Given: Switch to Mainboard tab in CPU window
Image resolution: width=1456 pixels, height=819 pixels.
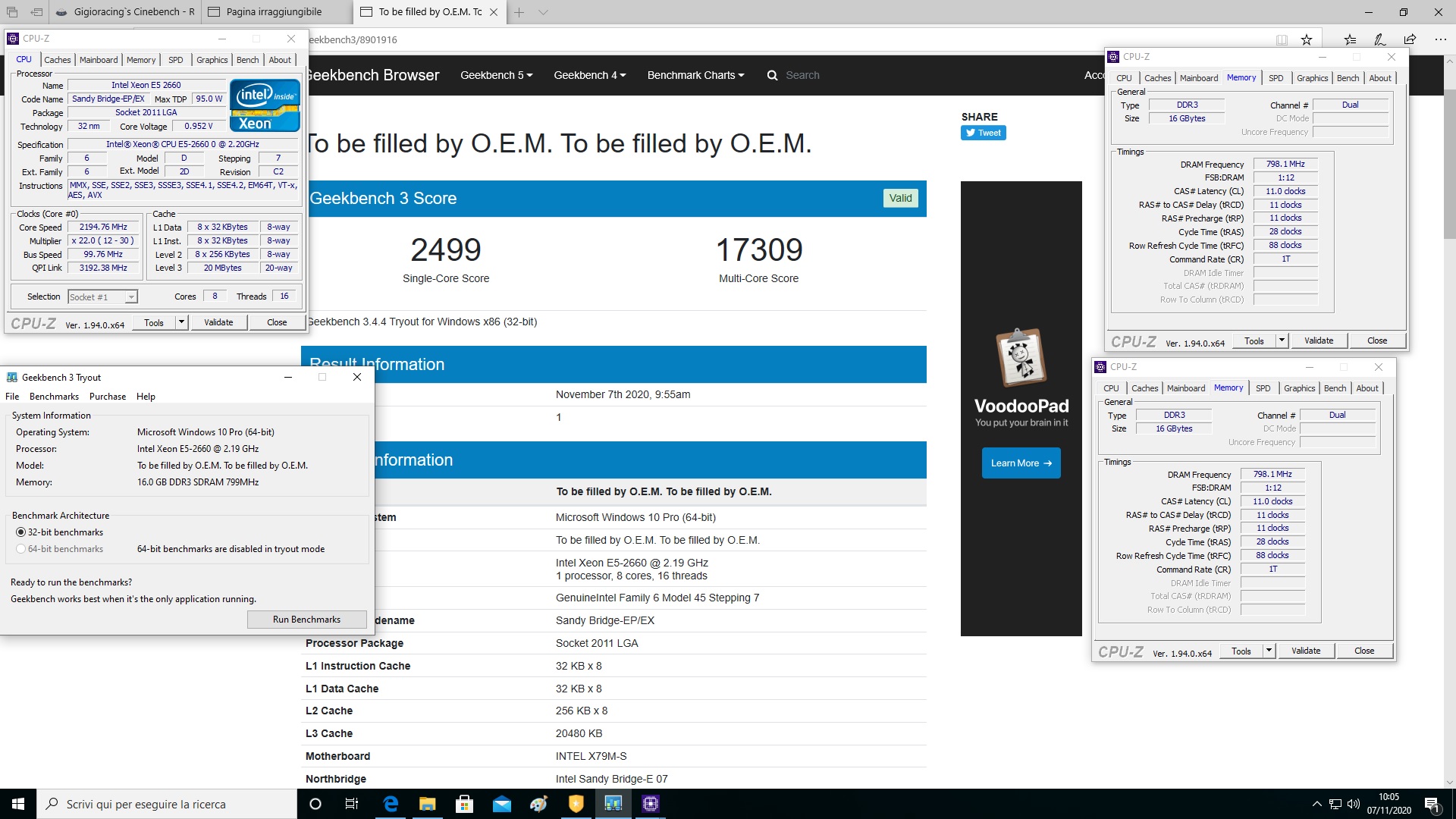Looking at the screenshot, I should click(99, 60).
